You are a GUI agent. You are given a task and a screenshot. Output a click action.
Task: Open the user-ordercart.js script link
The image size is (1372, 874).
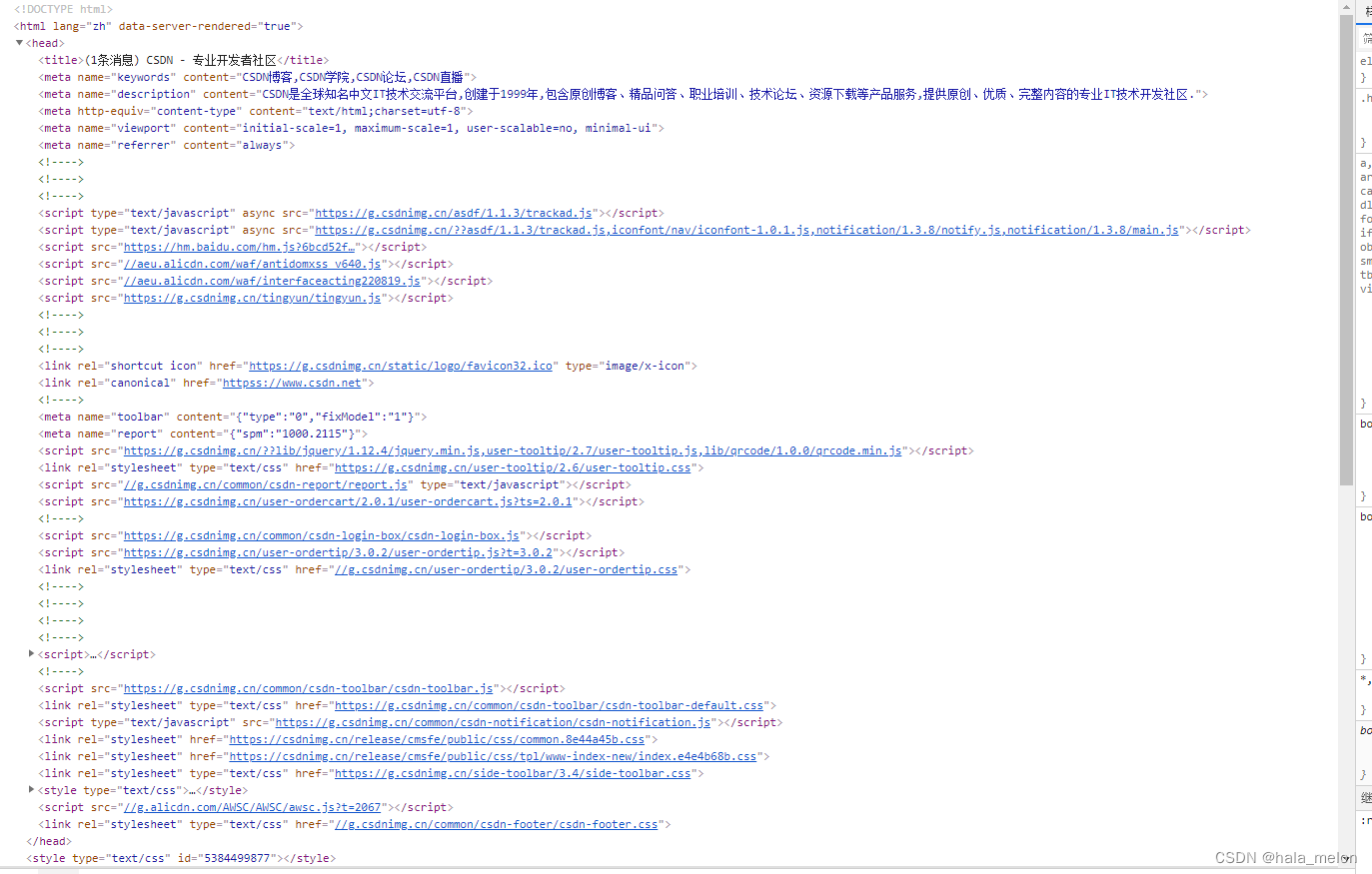tap(348, 501)
